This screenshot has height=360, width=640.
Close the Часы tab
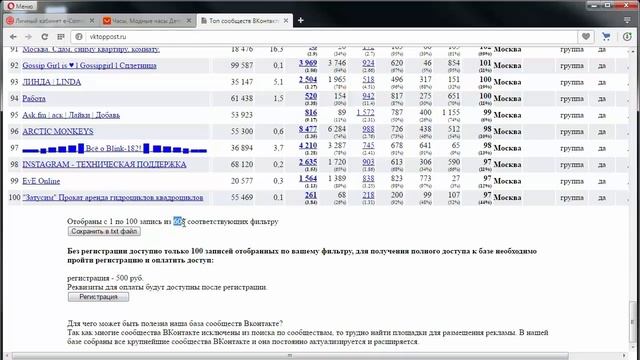coord(189,20)
